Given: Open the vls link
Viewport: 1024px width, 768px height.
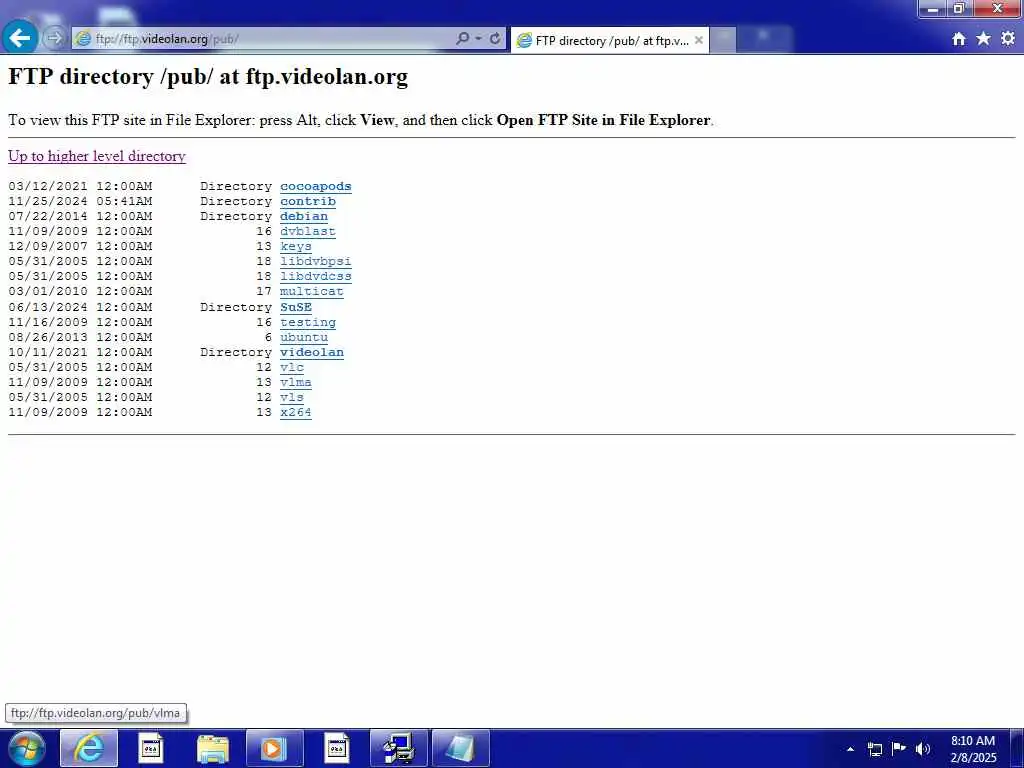Looking at the screenshot, I should pyautogui.click(x=292, y=397).
